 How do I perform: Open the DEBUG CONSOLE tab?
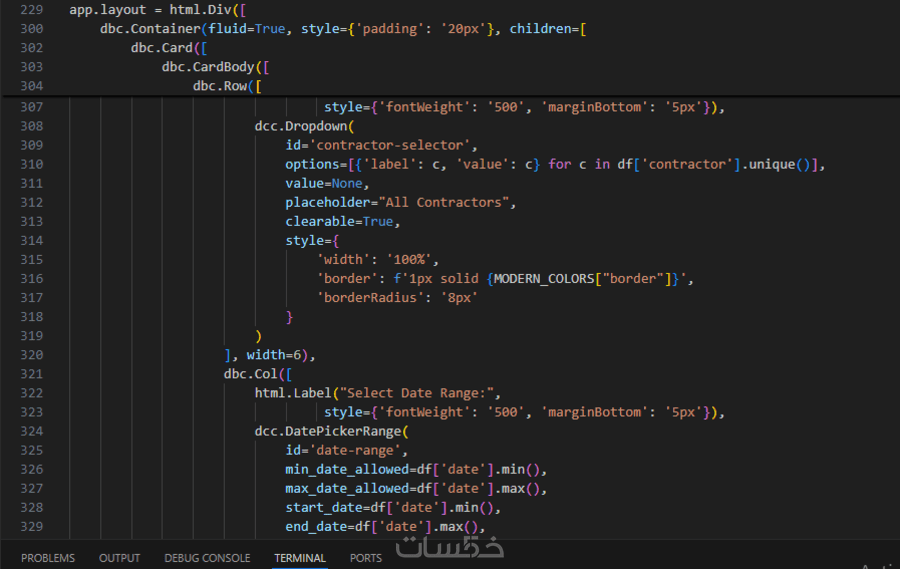click(207, 558)
